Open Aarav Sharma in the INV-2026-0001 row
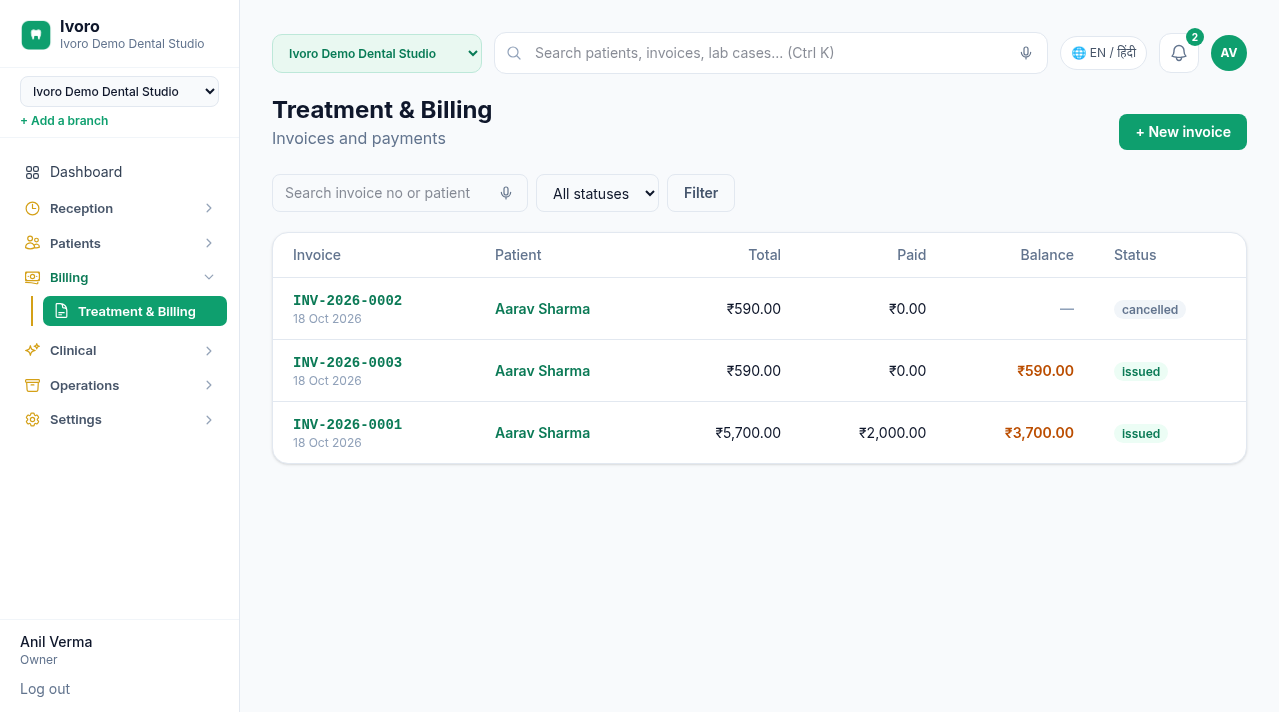The width and height of the screenshot is (1279, 712). [x=542, y=433]
